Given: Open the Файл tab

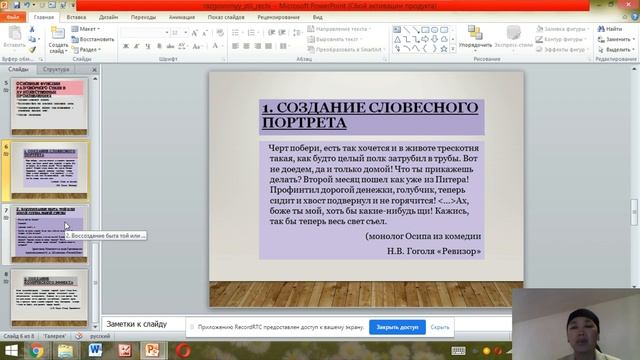Looking at the screenshot, I should [13, 17].
